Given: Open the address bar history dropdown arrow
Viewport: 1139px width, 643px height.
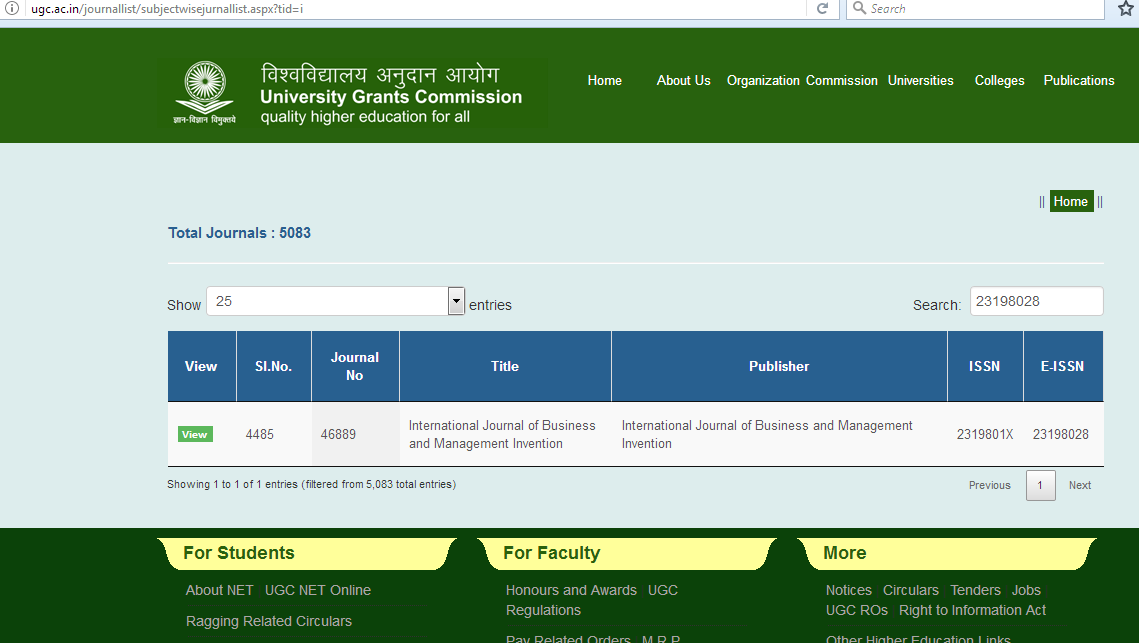Looking at the screenshot, I should coord(796,9).
